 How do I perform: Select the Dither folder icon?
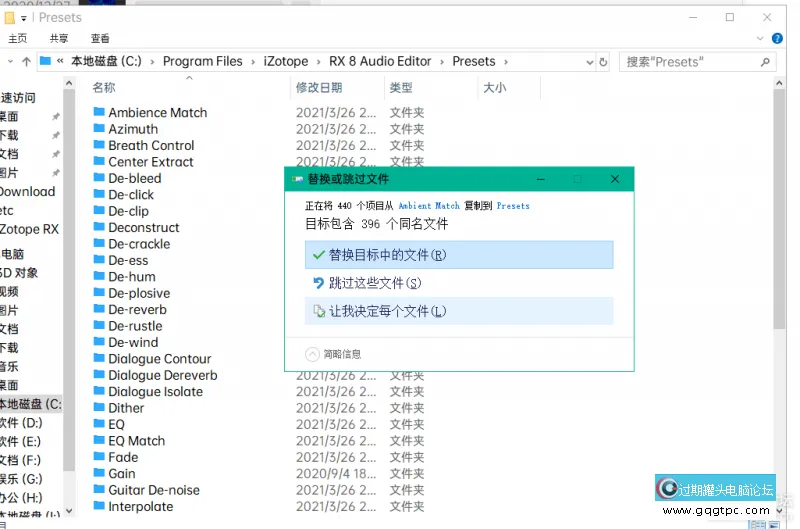coord(99,407)
